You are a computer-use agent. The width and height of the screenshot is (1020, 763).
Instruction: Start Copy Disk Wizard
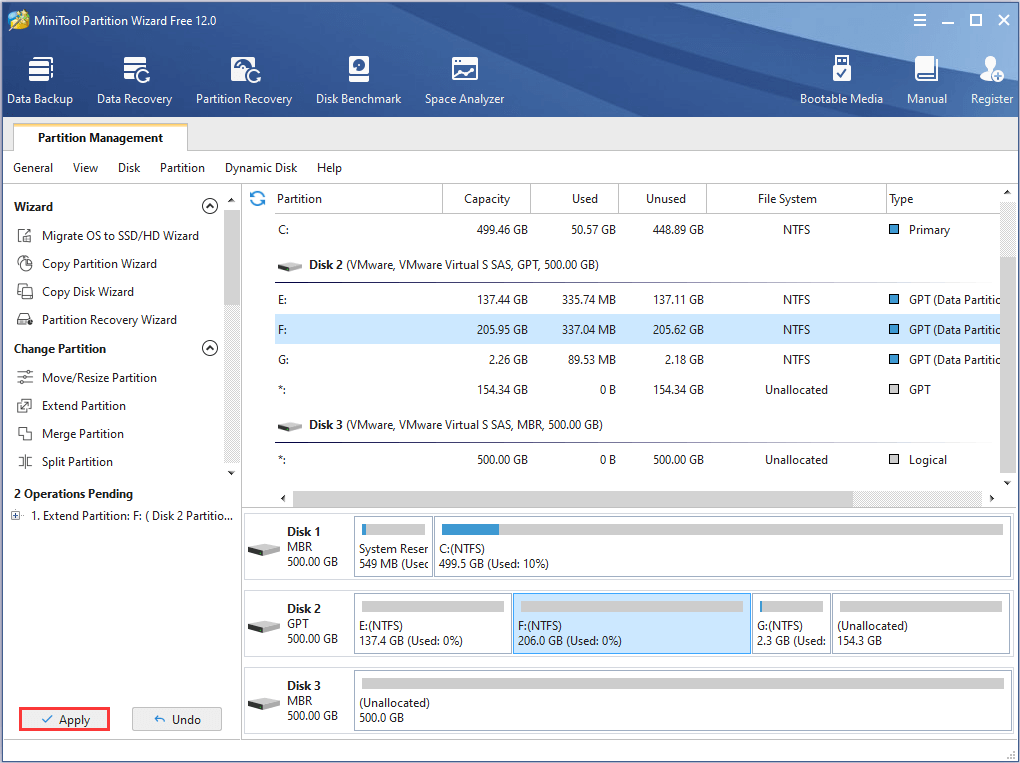(x=75, y=291)
